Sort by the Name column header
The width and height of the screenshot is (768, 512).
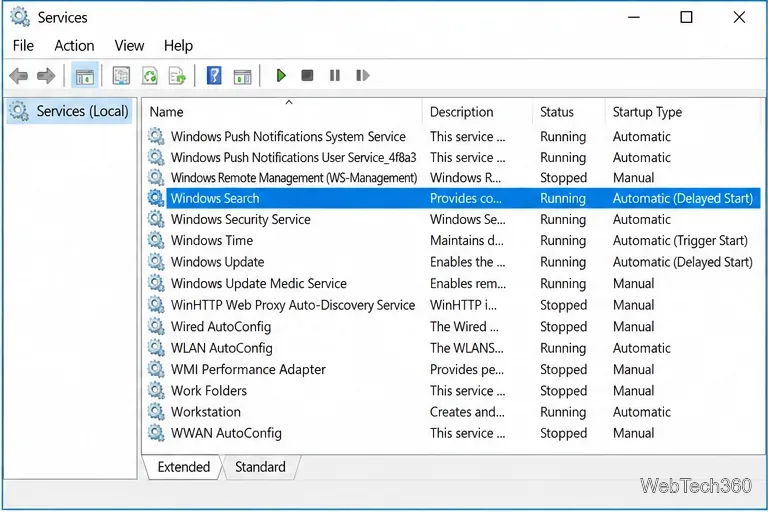click(x=283, y=112)
